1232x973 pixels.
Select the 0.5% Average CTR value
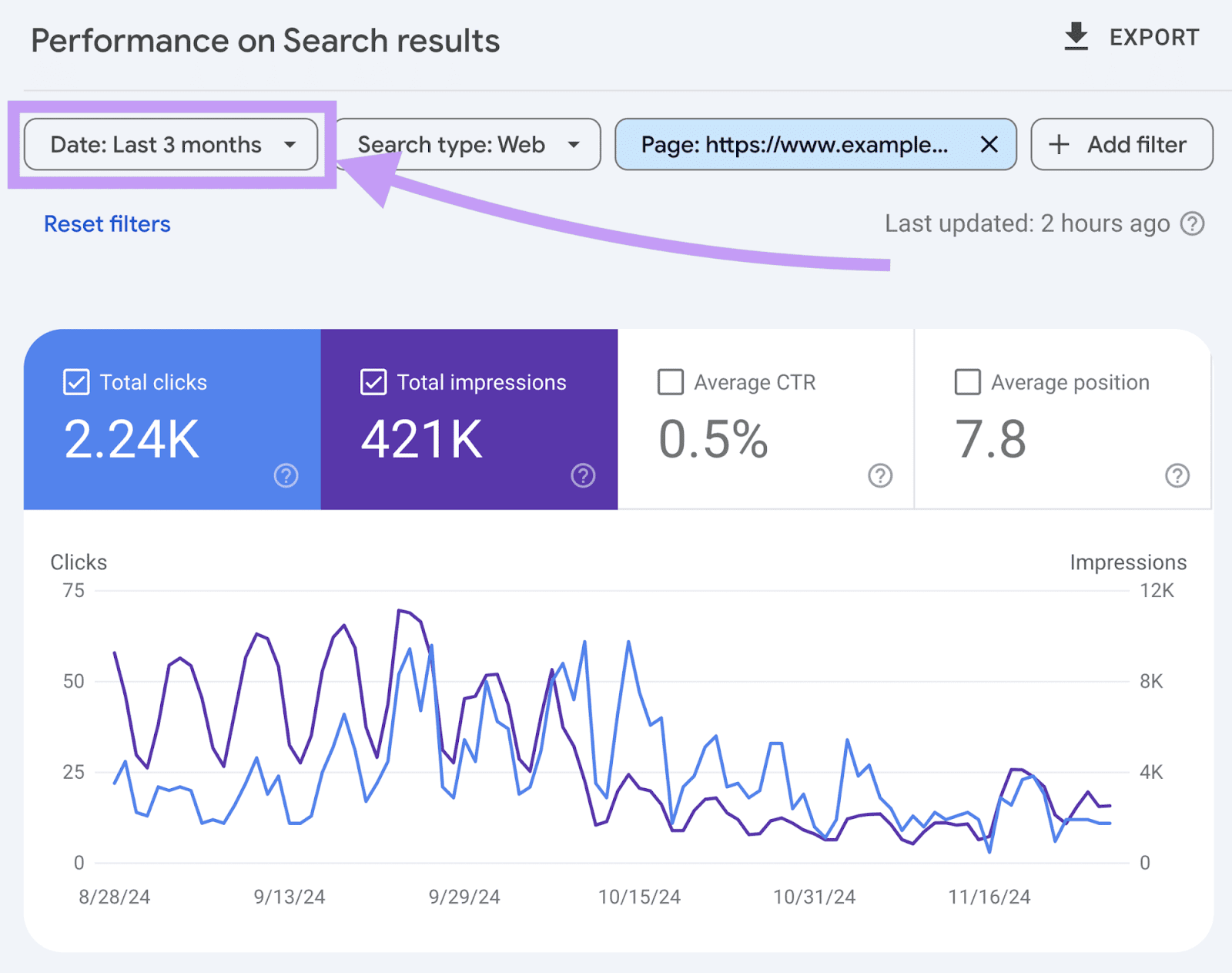(x=713, y=440)
